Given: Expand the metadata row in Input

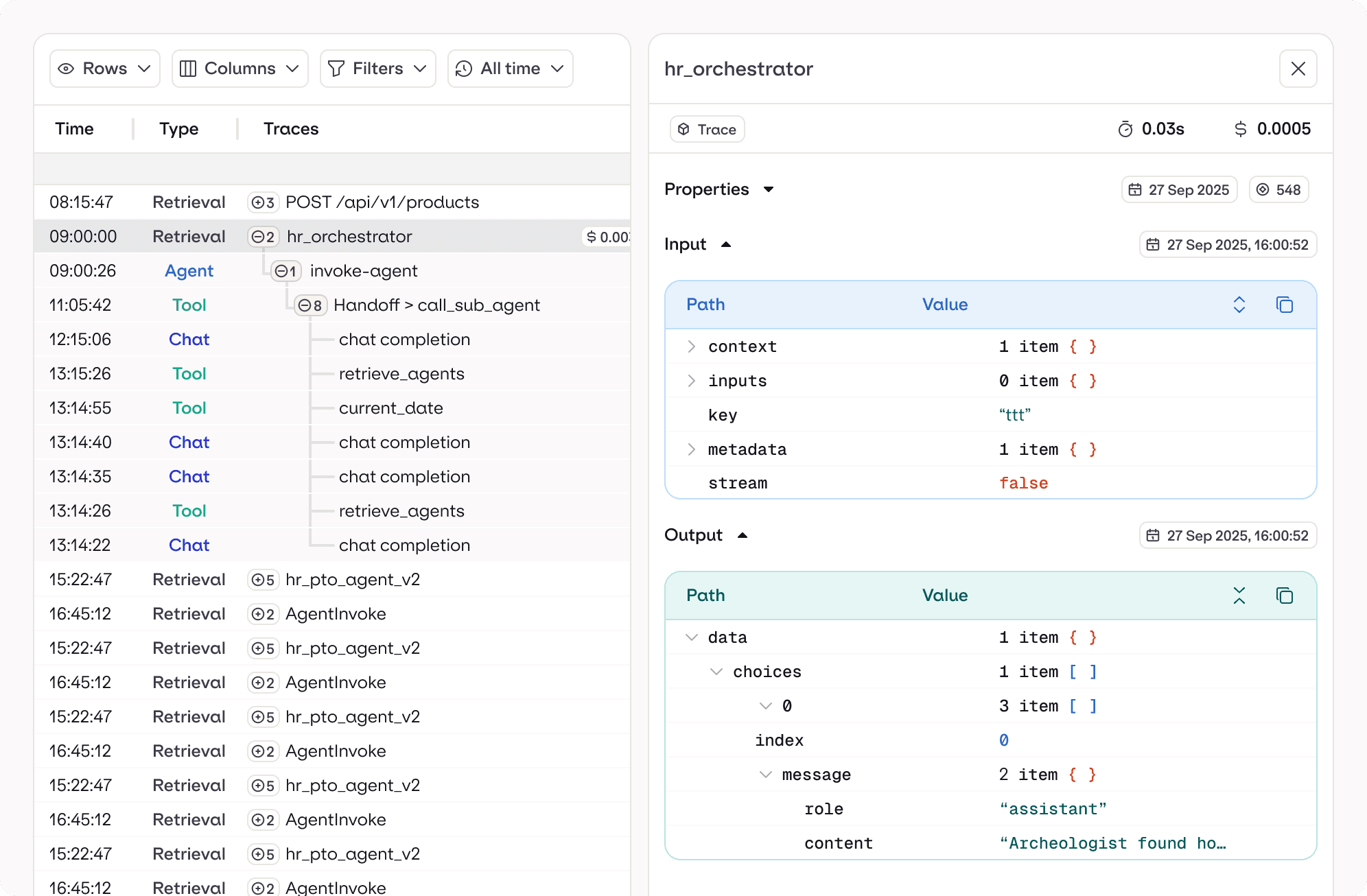Looking at the screenshot, I should point(691,449).
